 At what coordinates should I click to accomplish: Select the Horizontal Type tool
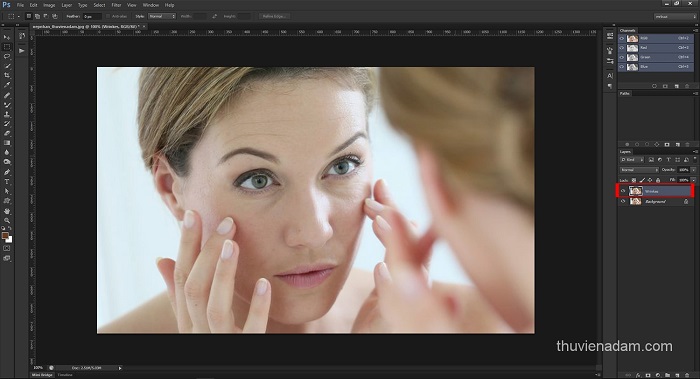pyautogui.click(x=7, y=182)
